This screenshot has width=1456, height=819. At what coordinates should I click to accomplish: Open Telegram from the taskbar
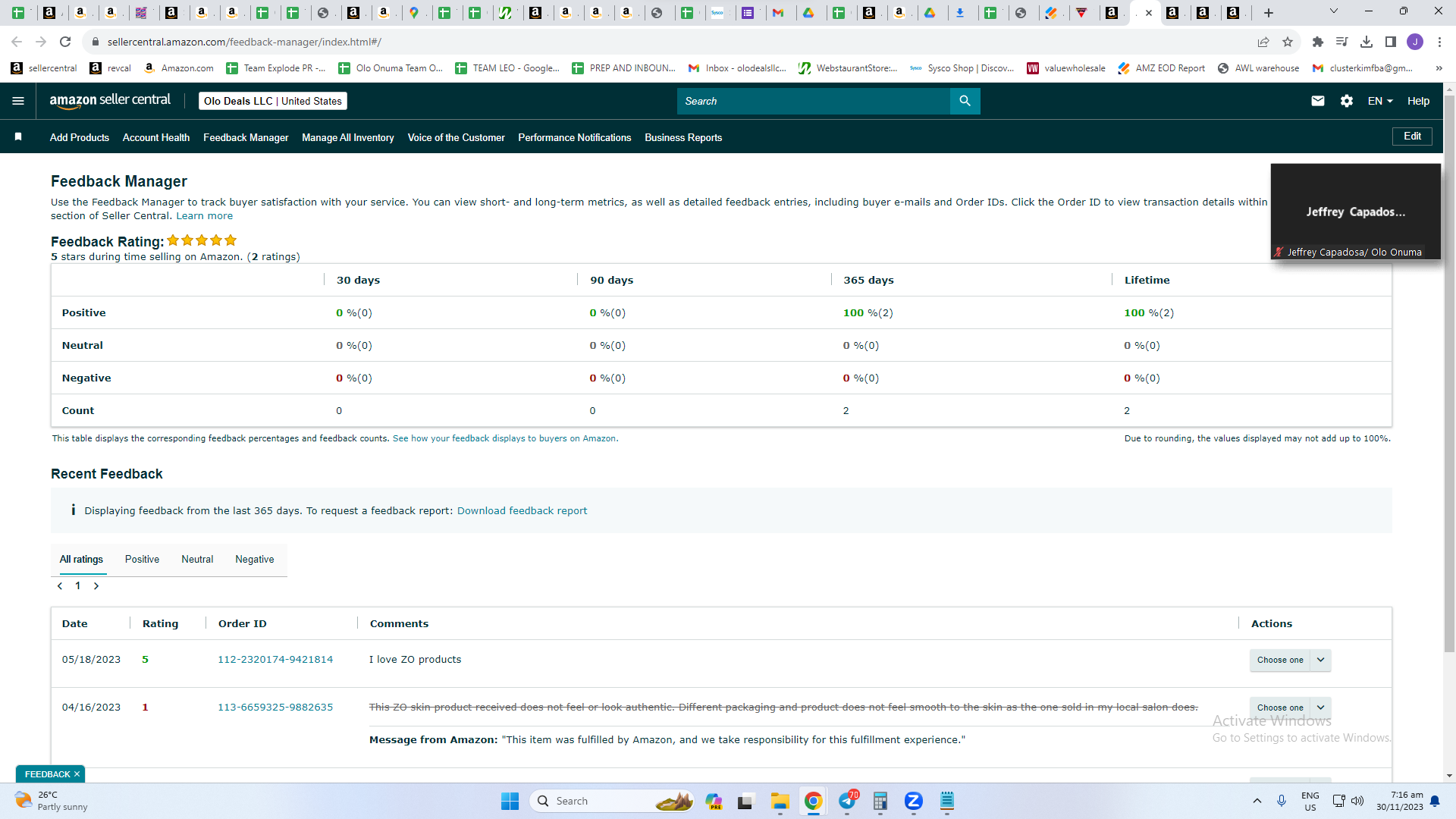point(847,801)
